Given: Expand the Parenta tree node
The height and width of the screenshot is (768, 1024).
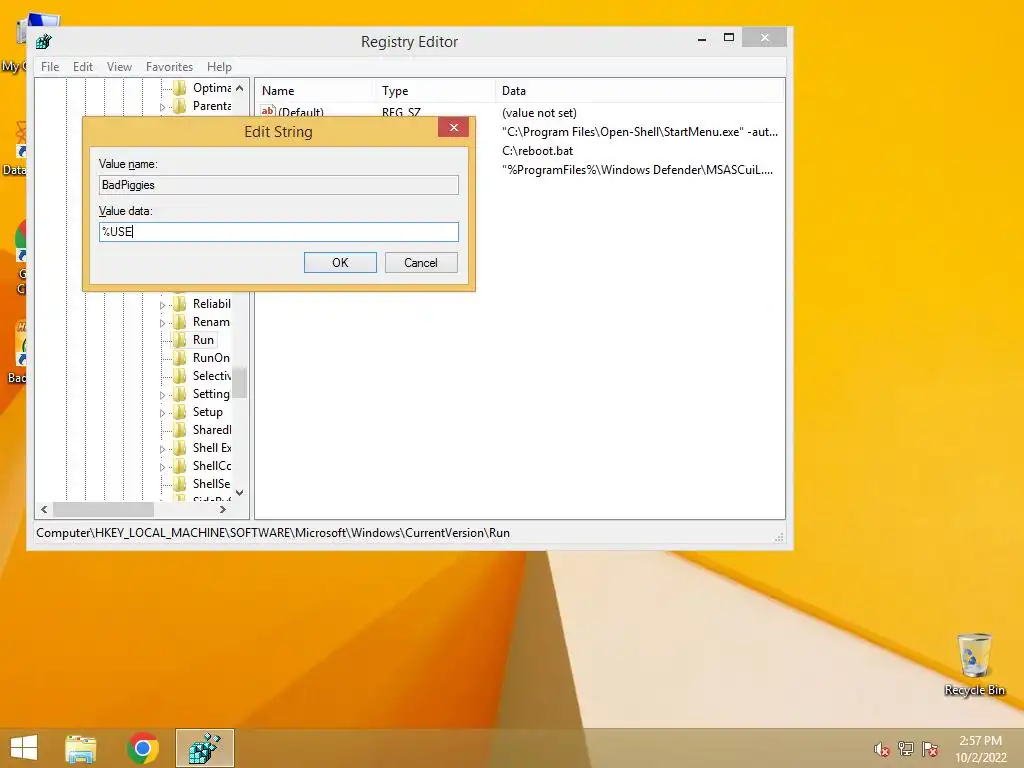Looking at the screenshot, I should (163, 107).
